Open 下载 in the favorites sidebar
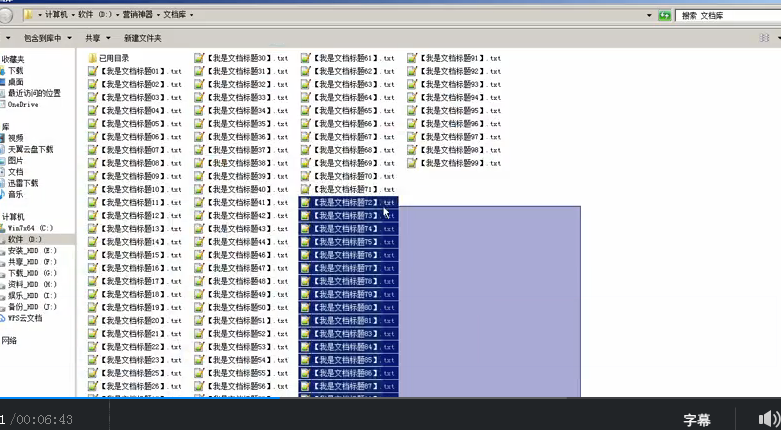The image size is (781, 430). point(16,71)
